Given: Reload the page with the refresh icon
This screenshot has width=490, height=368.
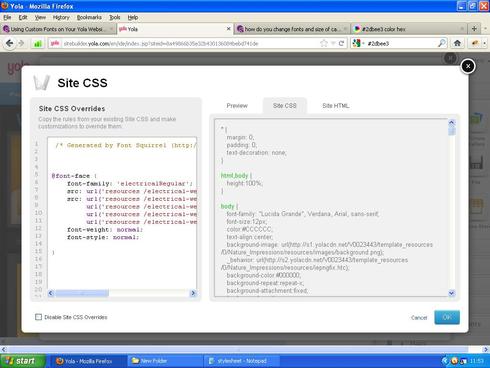Looking at the screenshot, I should (x=341, y=43).
